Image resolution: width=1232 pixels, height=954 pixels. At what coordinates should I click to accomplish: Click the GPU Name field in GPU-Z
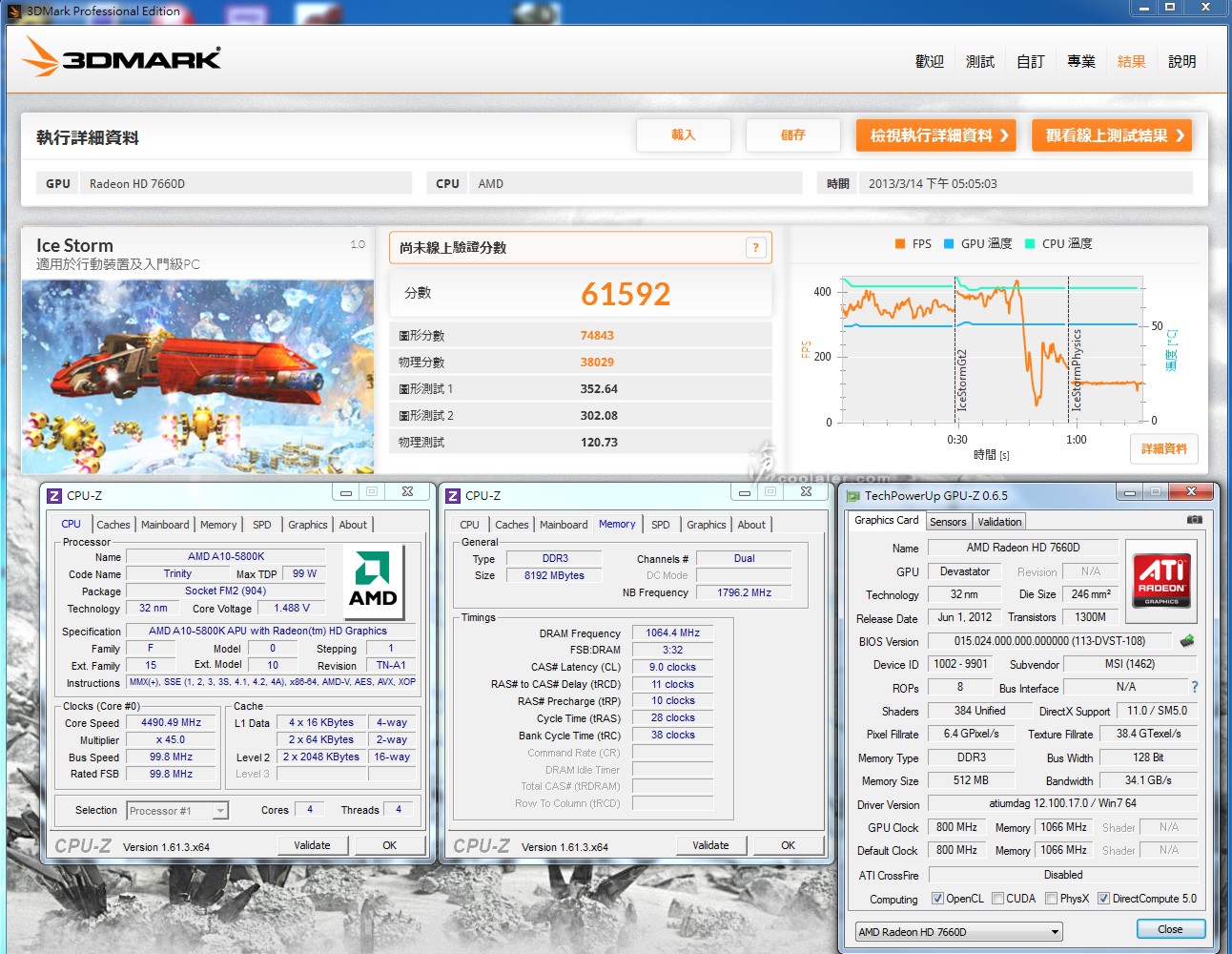tap(1022, 548)
